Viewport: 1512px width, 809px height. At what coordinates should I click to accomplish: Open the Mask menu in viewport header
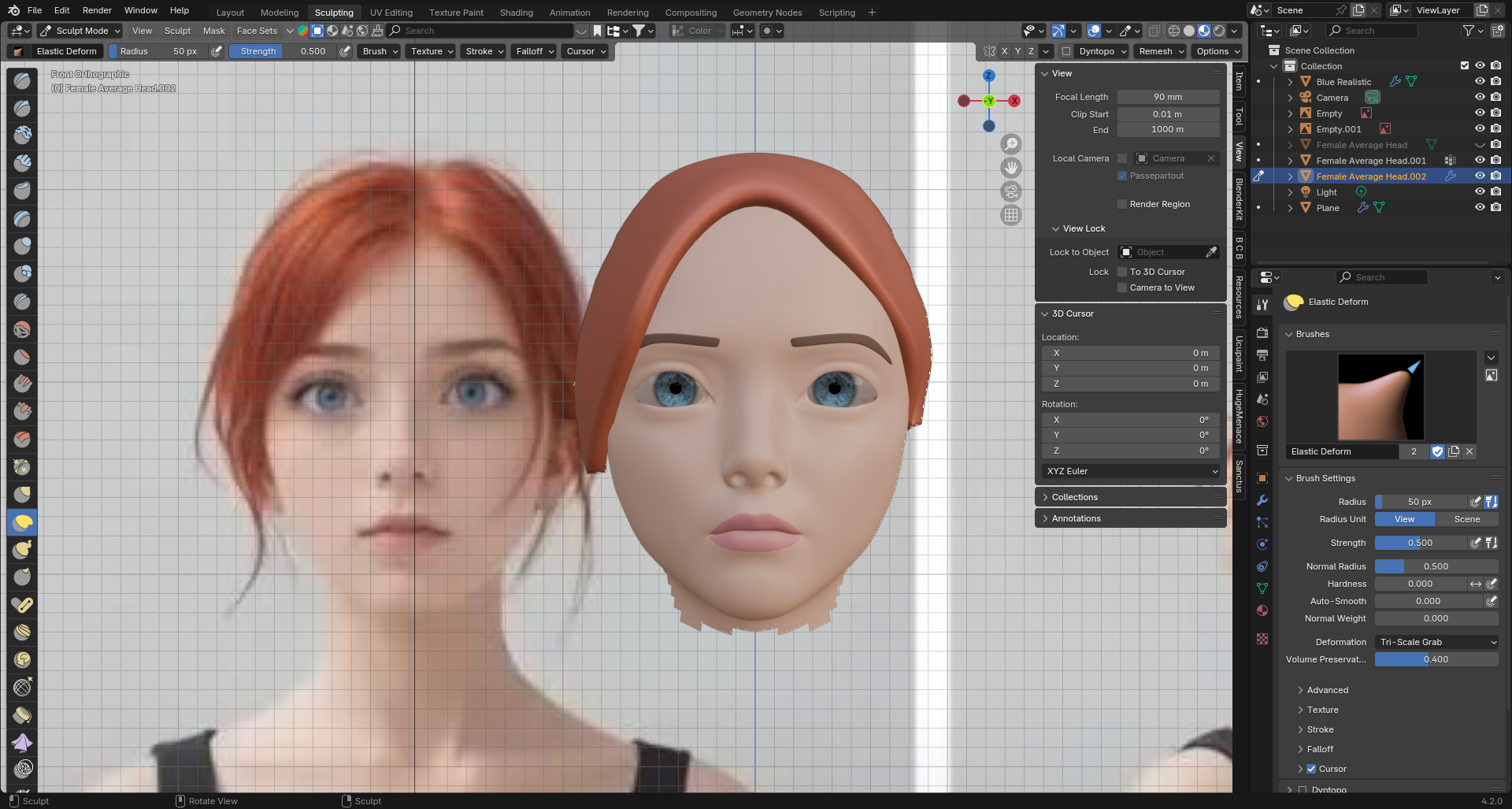pos(213,31)
